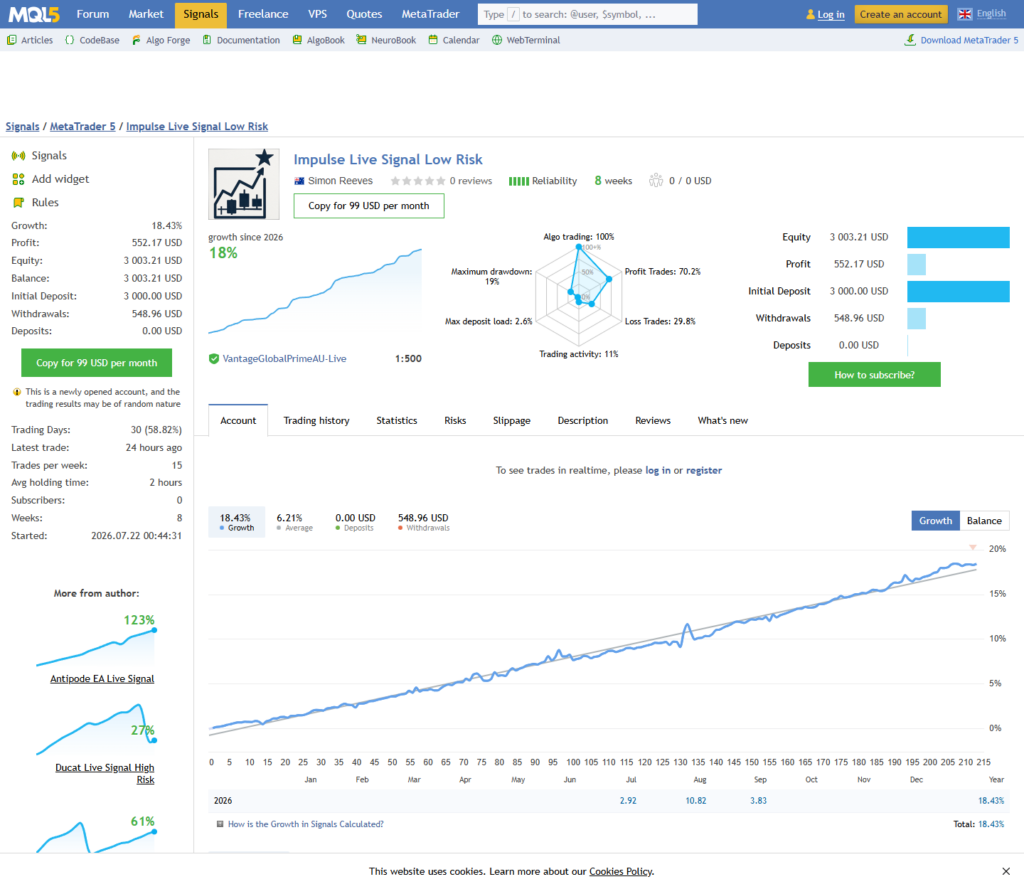Click the MQL5 logo
Image resolution: width=1024 pixels, height=889 pixels.
pyautogui.click(x=34, y=14)
